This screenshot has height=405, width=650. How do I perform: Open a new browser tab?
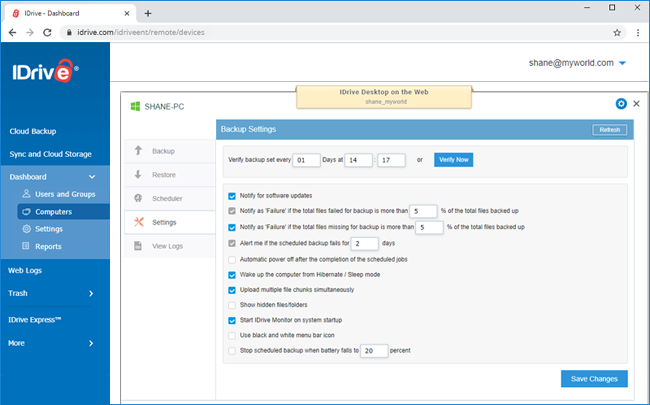148,13
